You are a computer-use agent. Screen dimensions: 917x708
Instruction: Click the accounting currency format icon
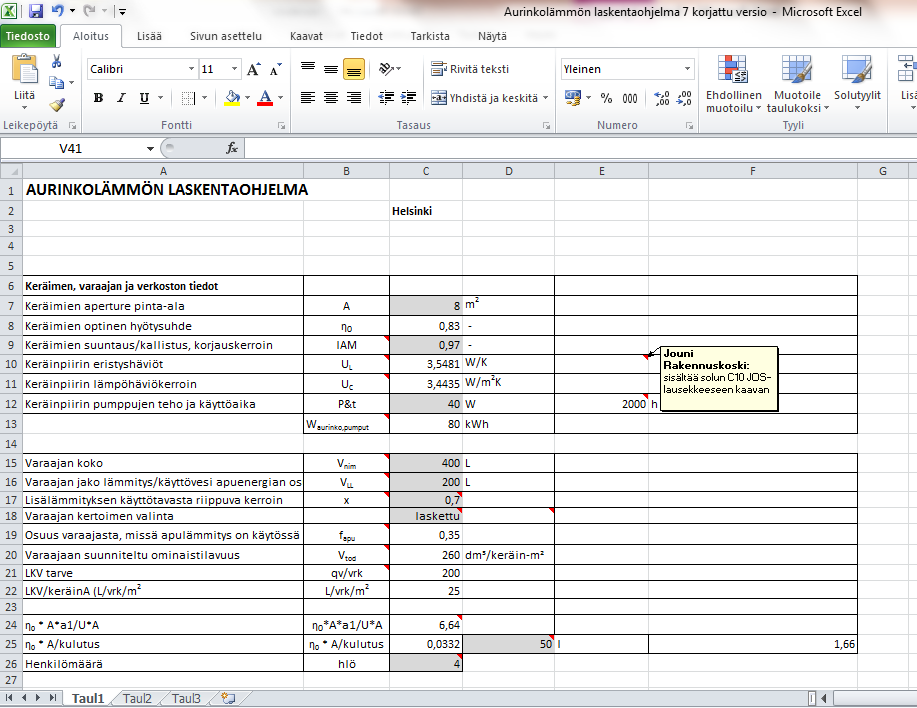coord(573,98)
